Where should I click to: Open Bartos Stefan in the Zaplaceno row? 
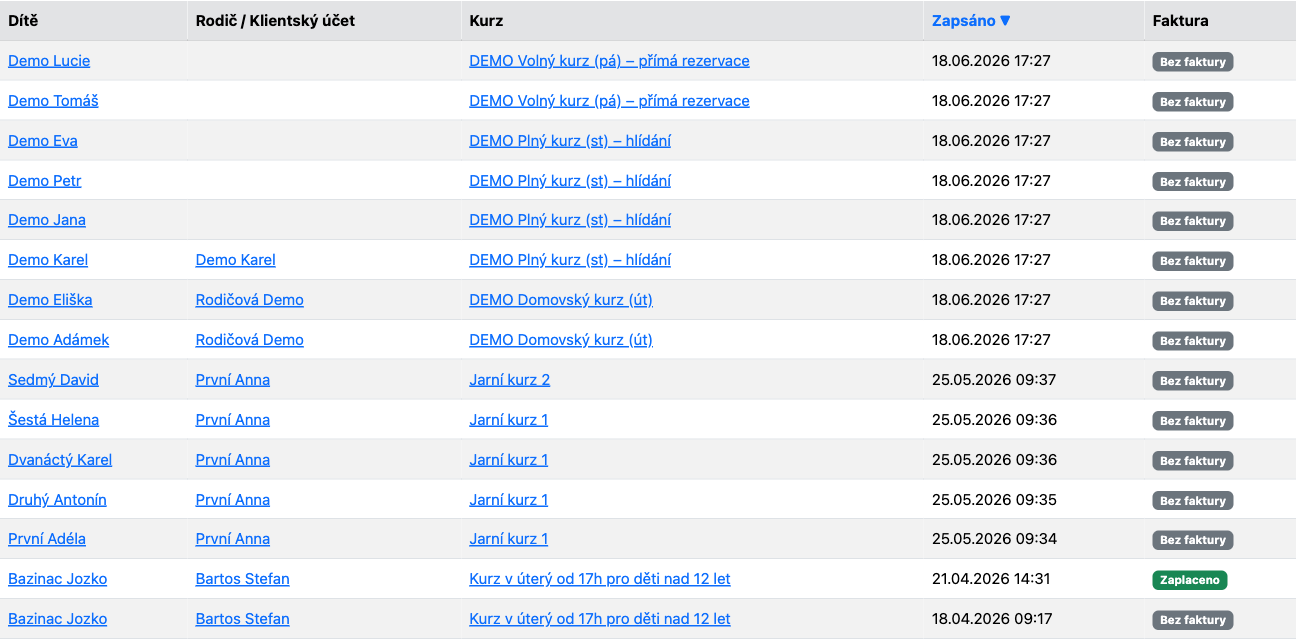[243, 579]
